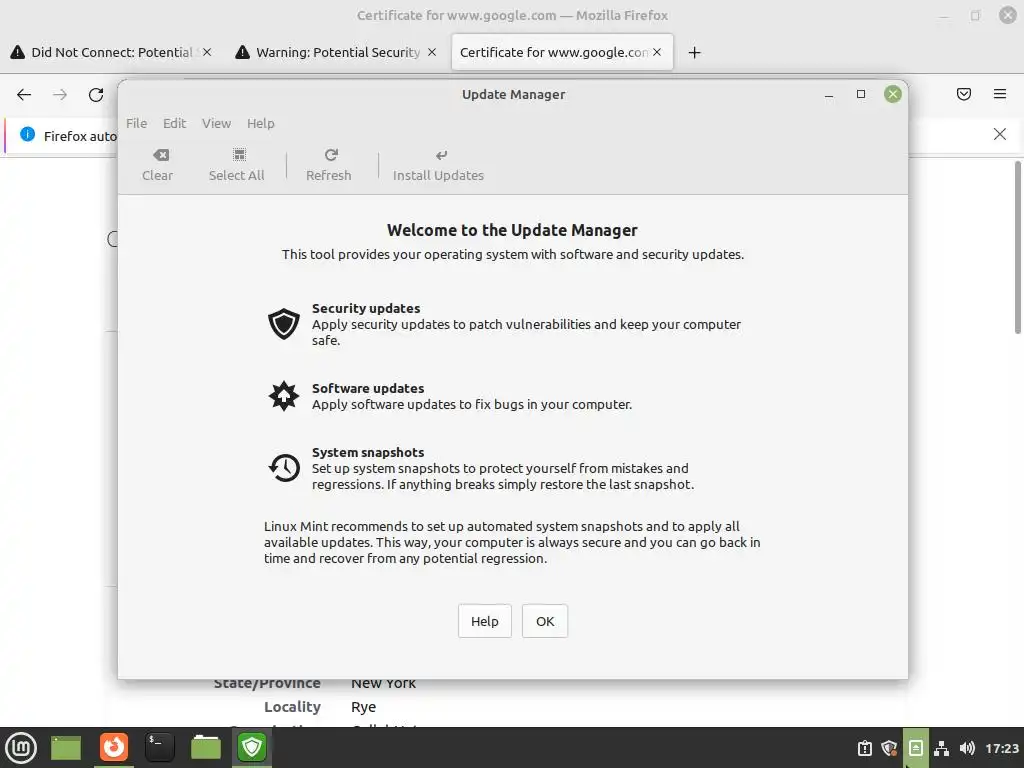Open the View menu in Update Manager
This screenshot has height=768, width=1024.
216,123
